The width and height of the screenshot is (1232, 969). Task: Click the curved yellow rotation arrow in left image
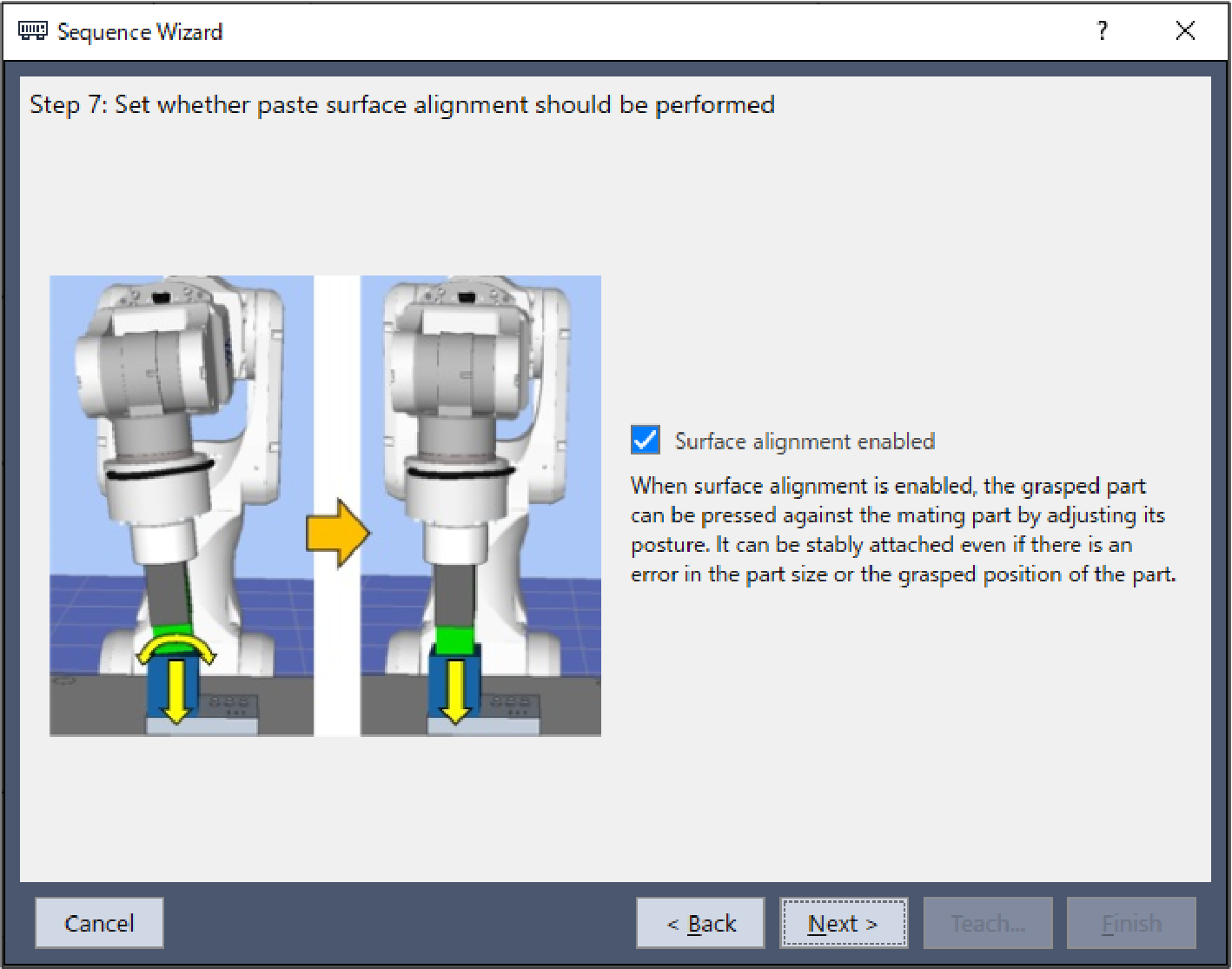(x=176, y=648)
